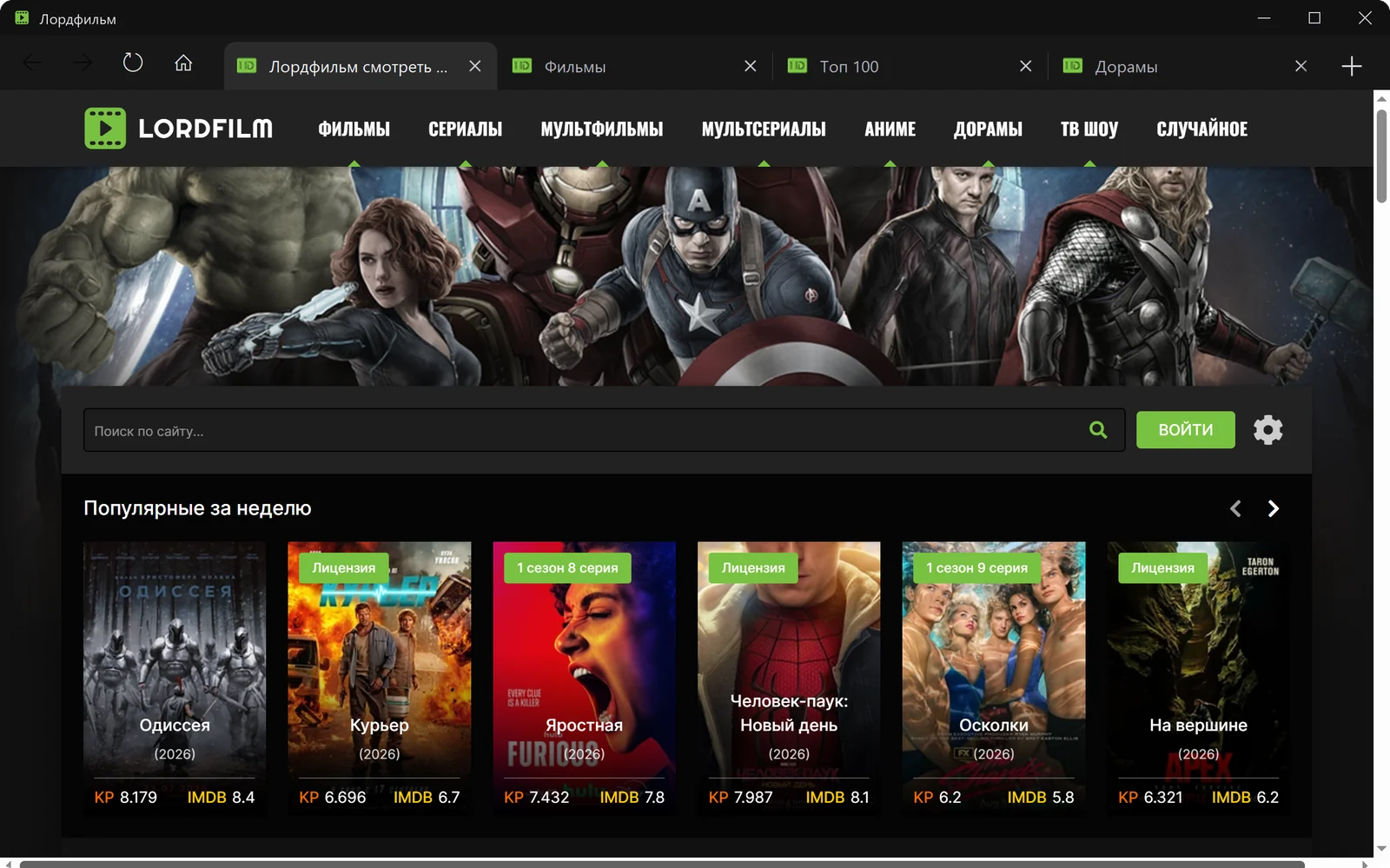The image size is (1390, 868).
Task: Click the vertical scrollbar thumb
Action: [x=1381, y=156]
